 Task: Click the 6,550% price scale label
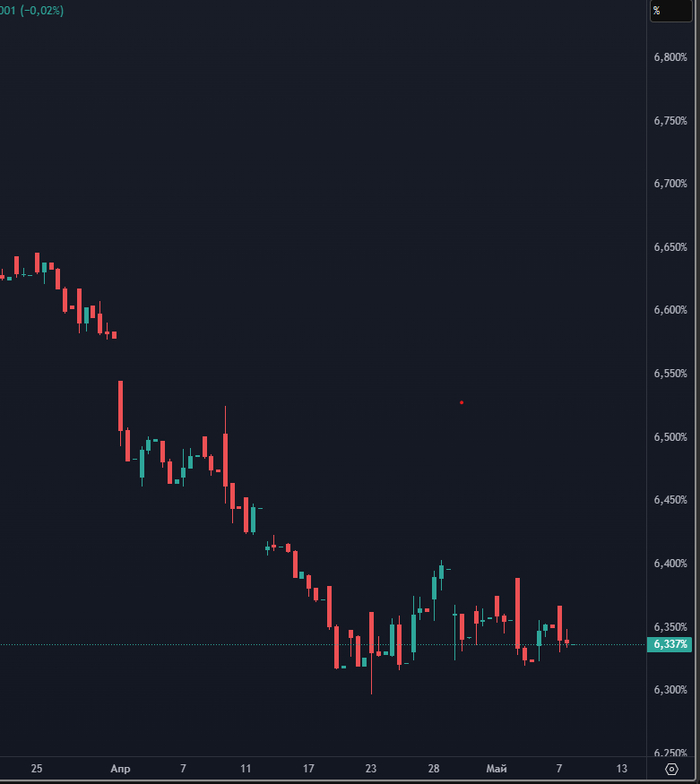pyautogui.click(x=670, y=373)
